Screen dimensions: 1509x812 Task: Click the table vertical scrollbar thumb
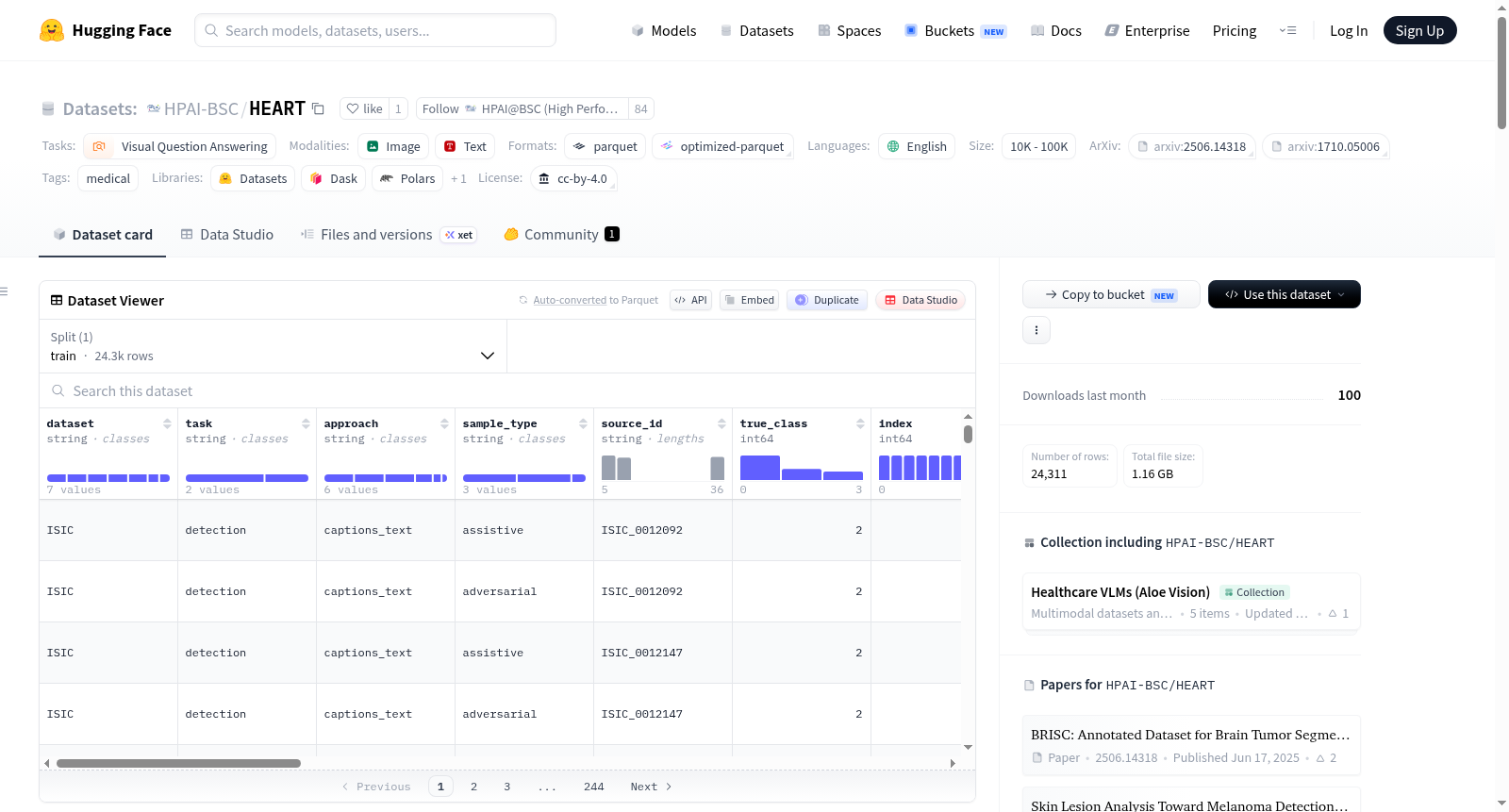(x=968, y=434)
